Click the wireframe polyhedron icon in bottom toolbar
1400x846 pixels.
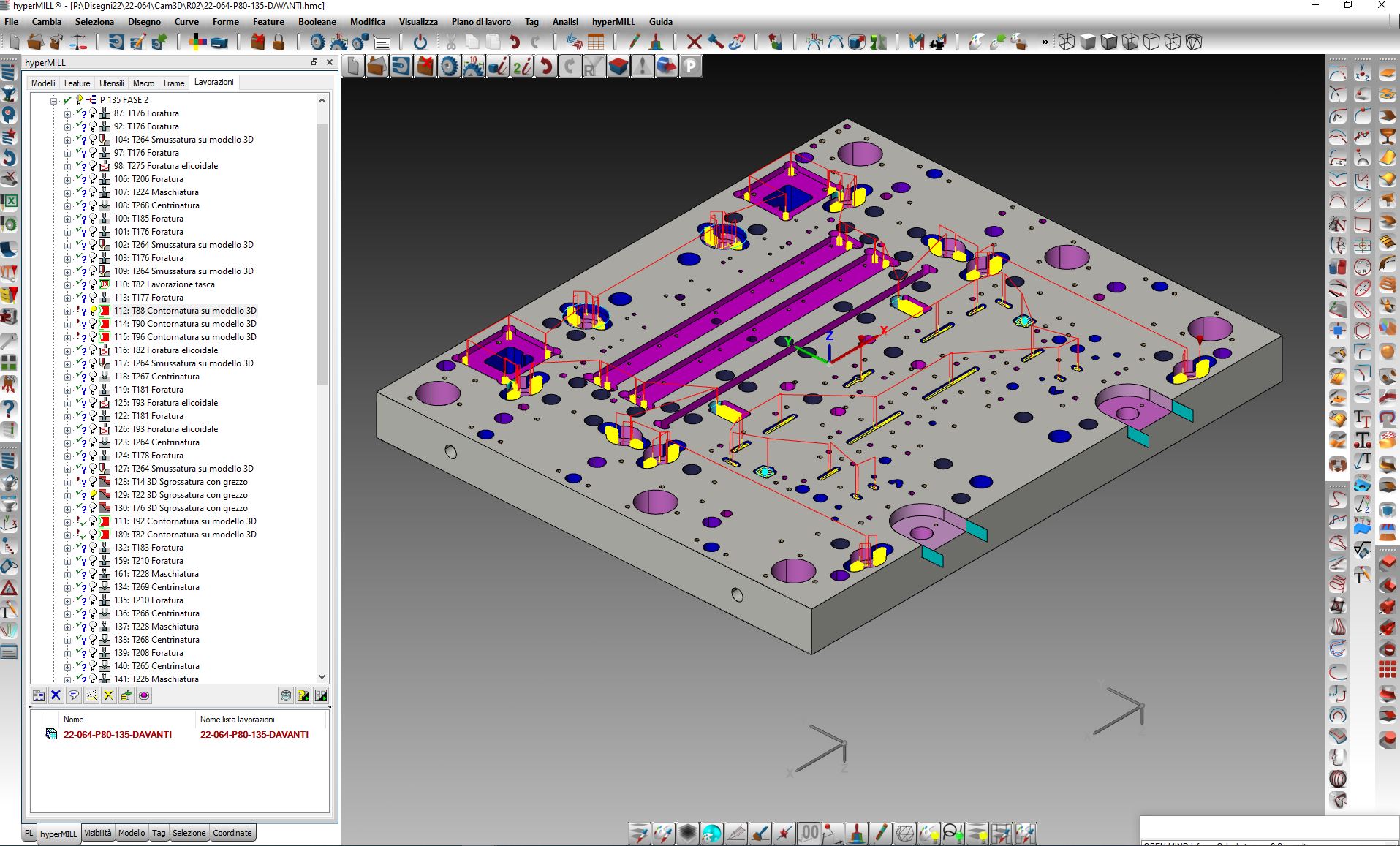point(904,833)
